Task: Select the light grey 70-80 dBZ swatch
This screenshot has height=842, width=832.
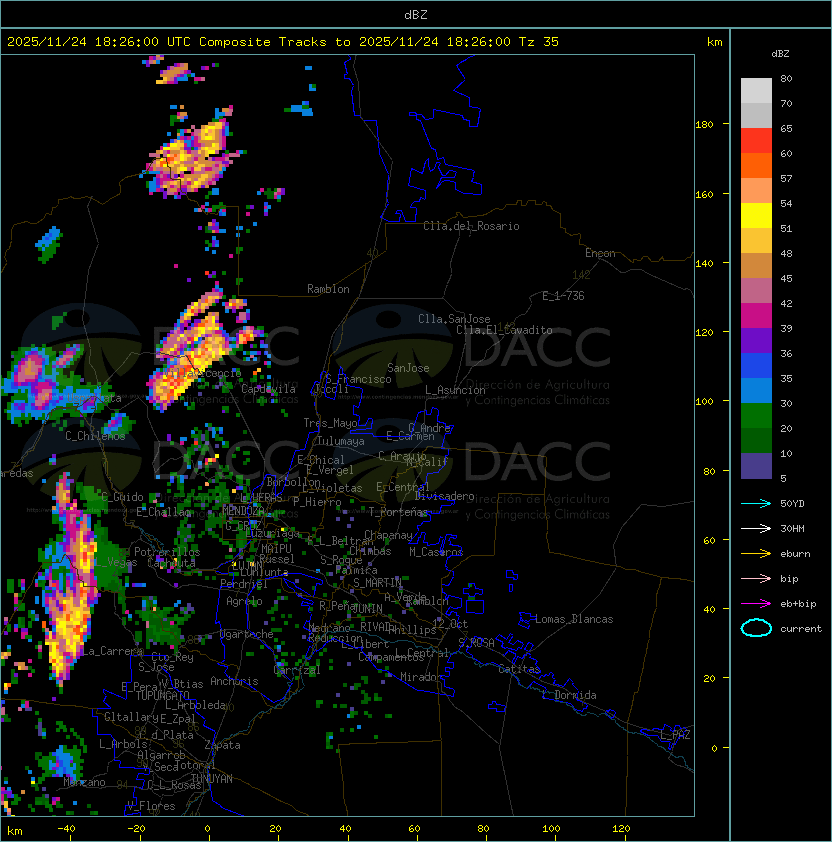Action: 756,91
